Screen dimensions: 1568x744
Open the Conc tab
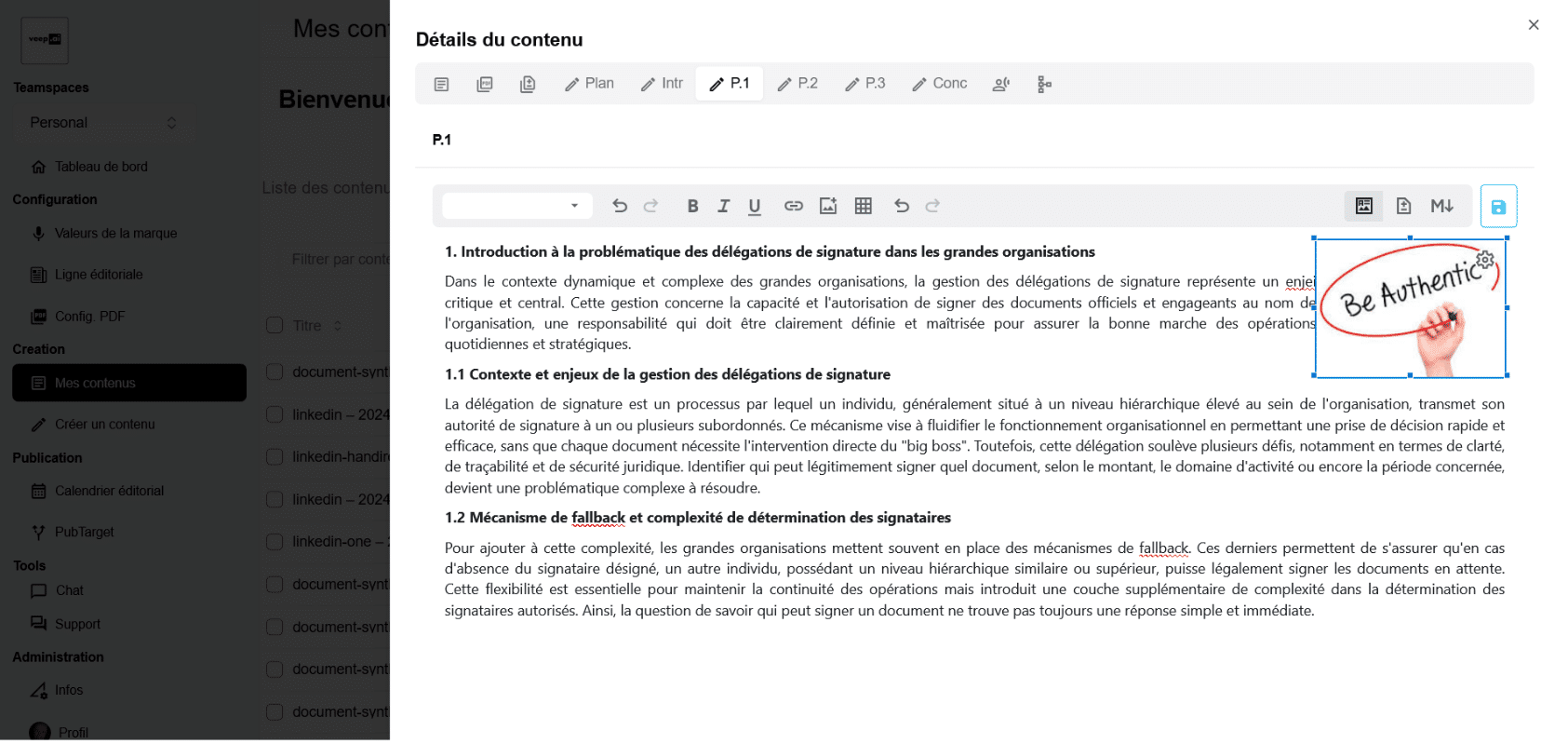click(x=940, y=84)
